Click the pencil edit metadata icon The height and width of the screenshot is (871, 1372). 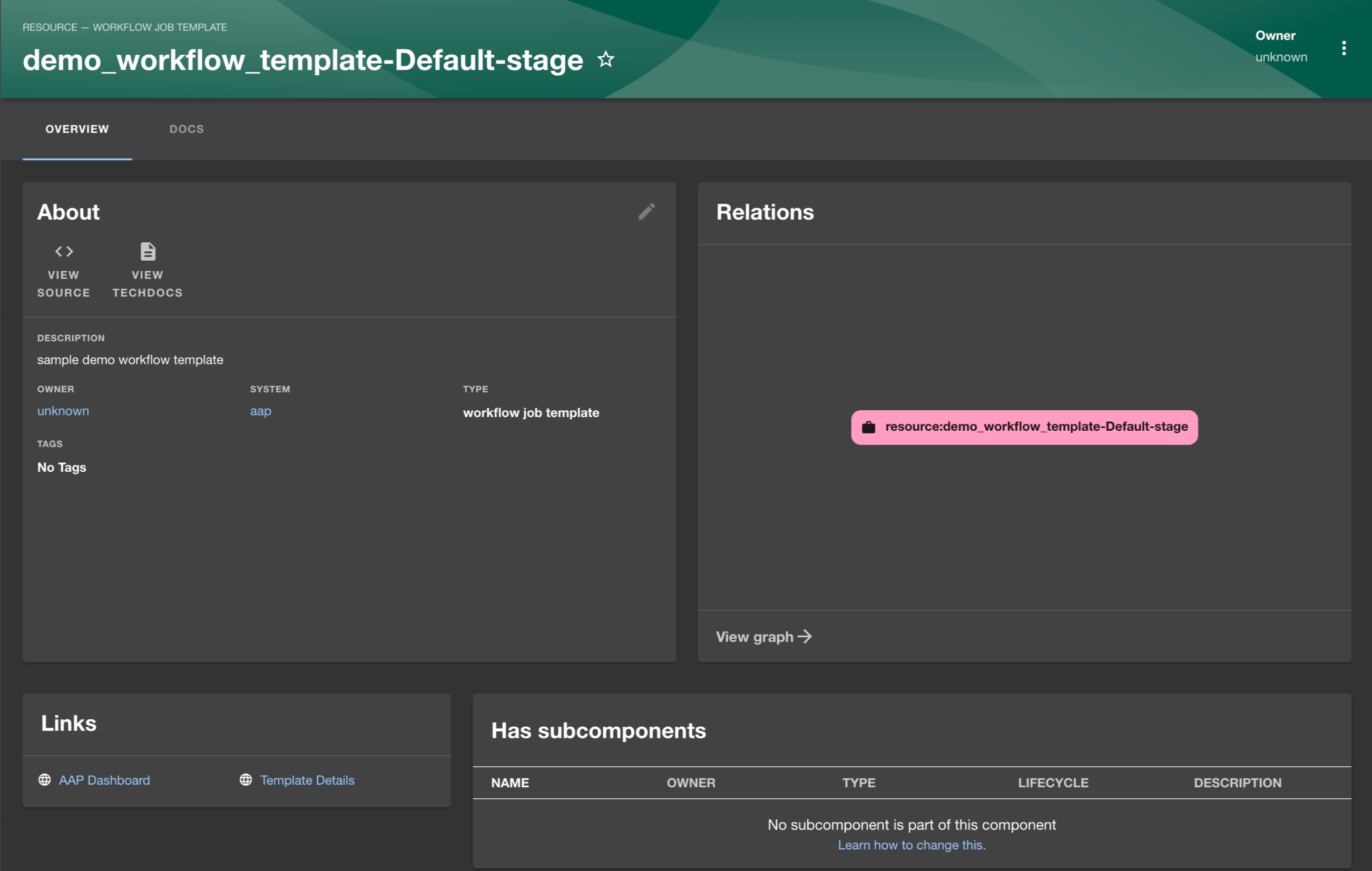click(x=646, y=212)
